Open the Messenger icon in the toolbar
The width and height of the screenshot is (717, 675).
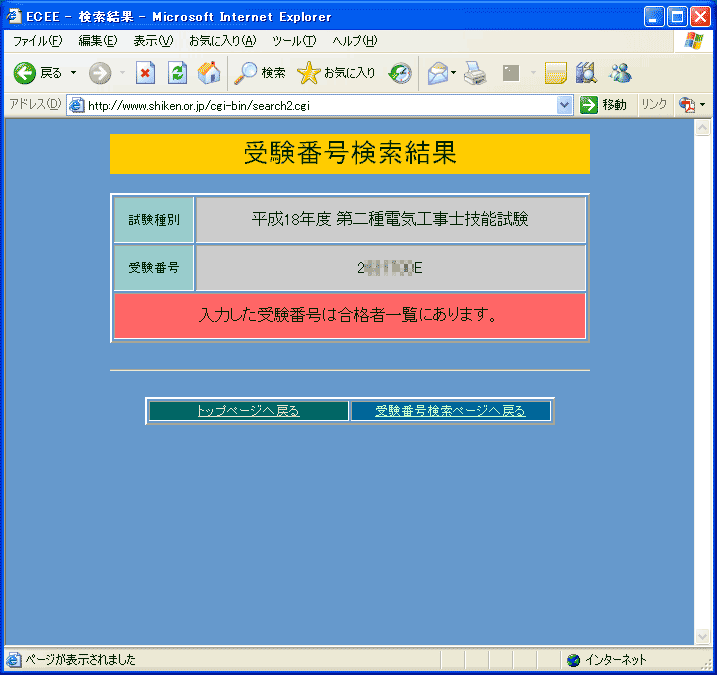[620, 73]
